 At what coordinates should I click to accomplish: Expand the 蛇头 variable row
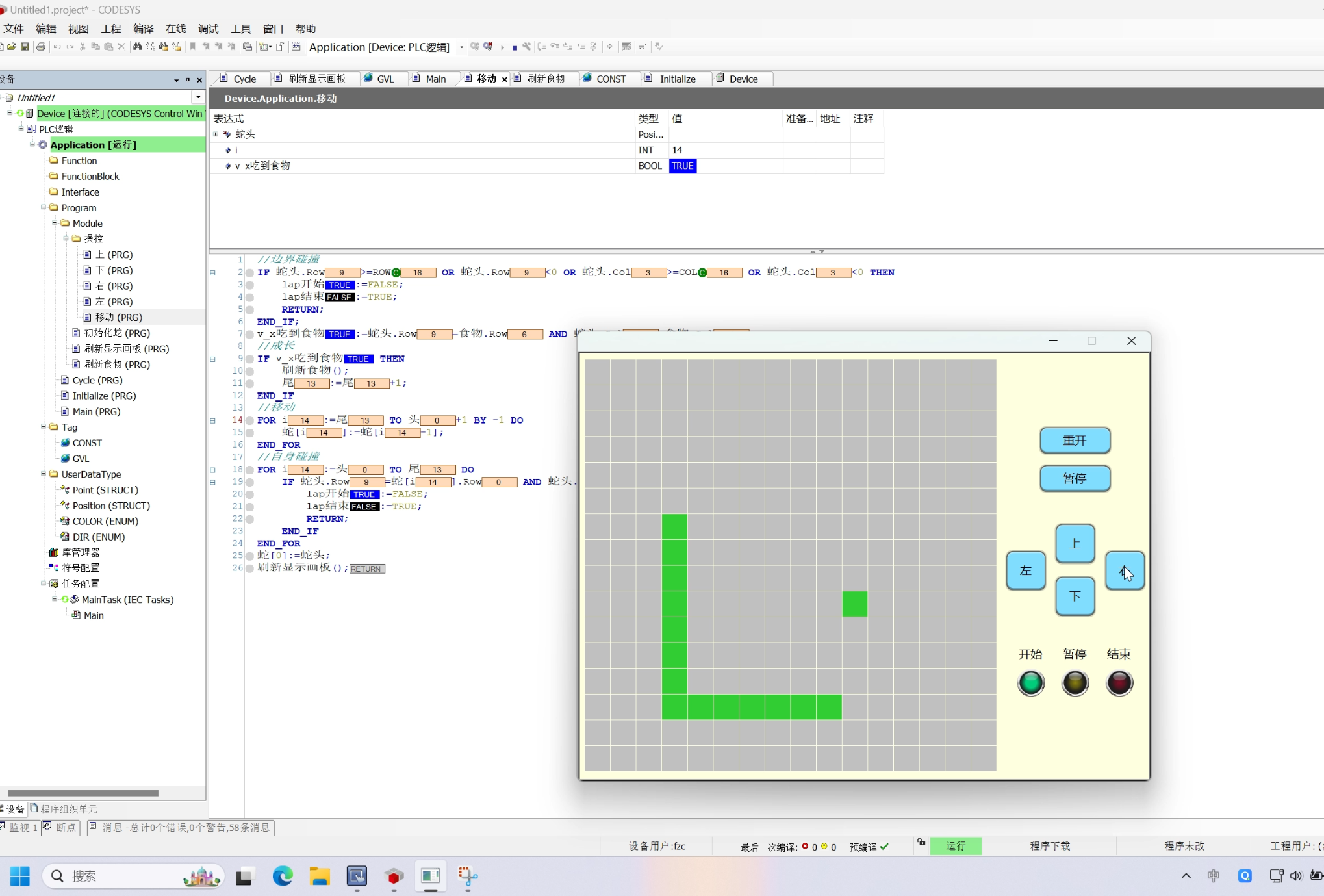click(216, 134)
